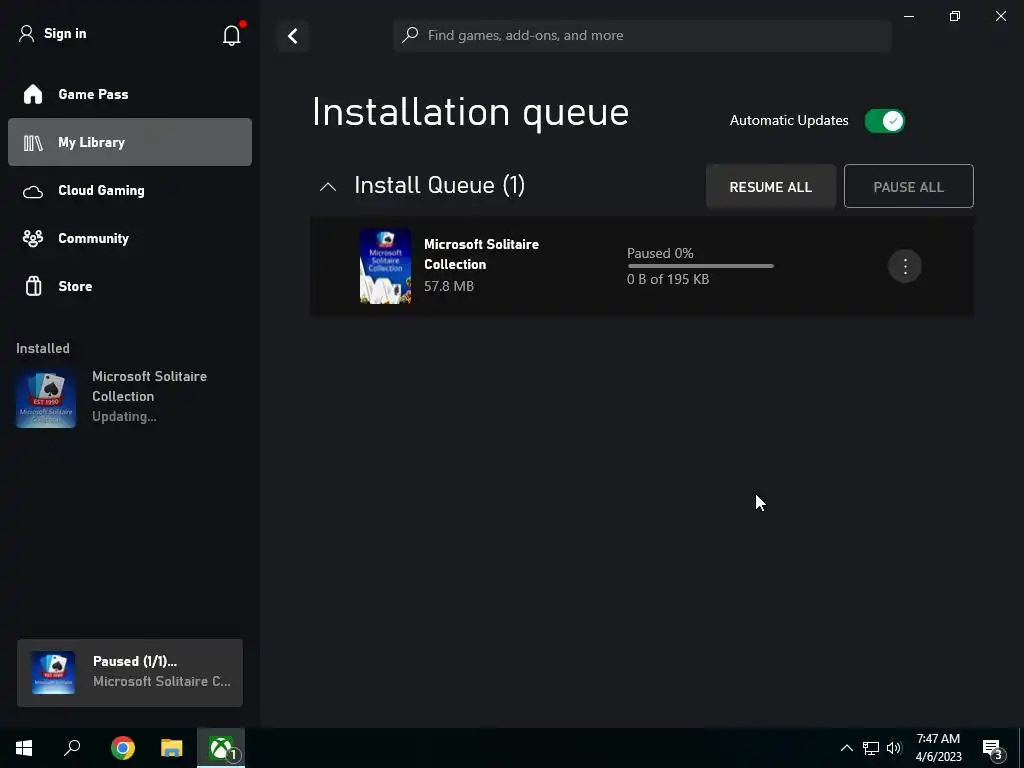Click the network tray icon

pos(871,748)
